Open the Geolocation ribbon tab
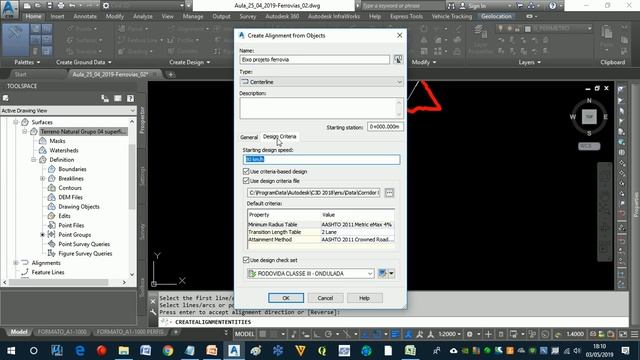Image resolution: width=640 pixels, height=360 pixels. (x=496, y=16)
